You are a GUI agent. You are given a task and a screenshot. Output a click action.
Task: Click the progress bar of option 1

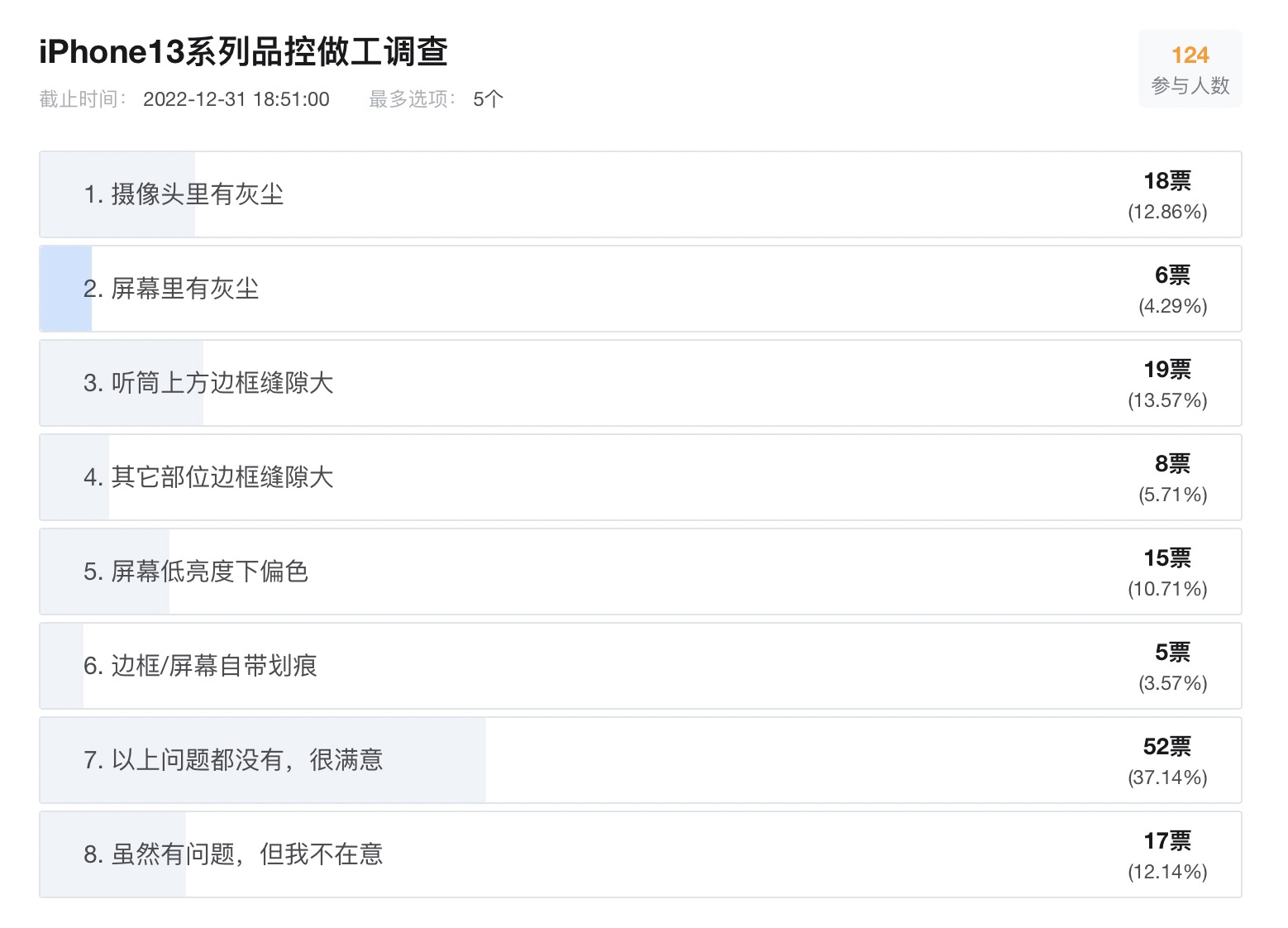(116, 194)
